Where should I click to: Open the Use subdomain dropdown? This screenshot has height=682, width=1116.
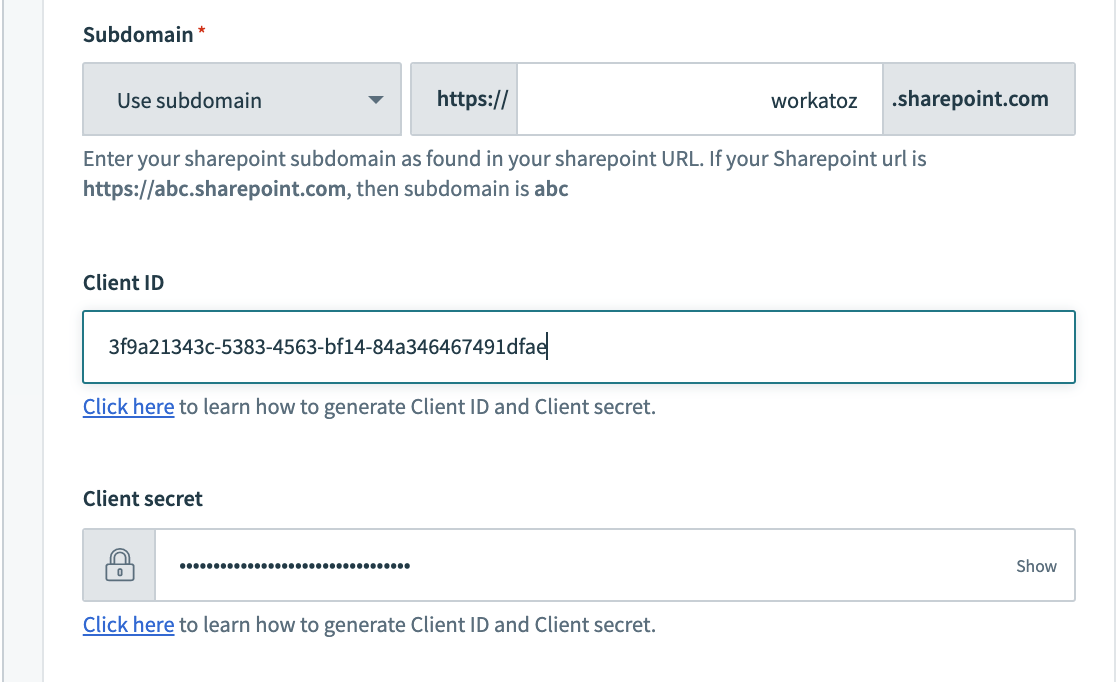pyautogui.click(x=240, y=100)
